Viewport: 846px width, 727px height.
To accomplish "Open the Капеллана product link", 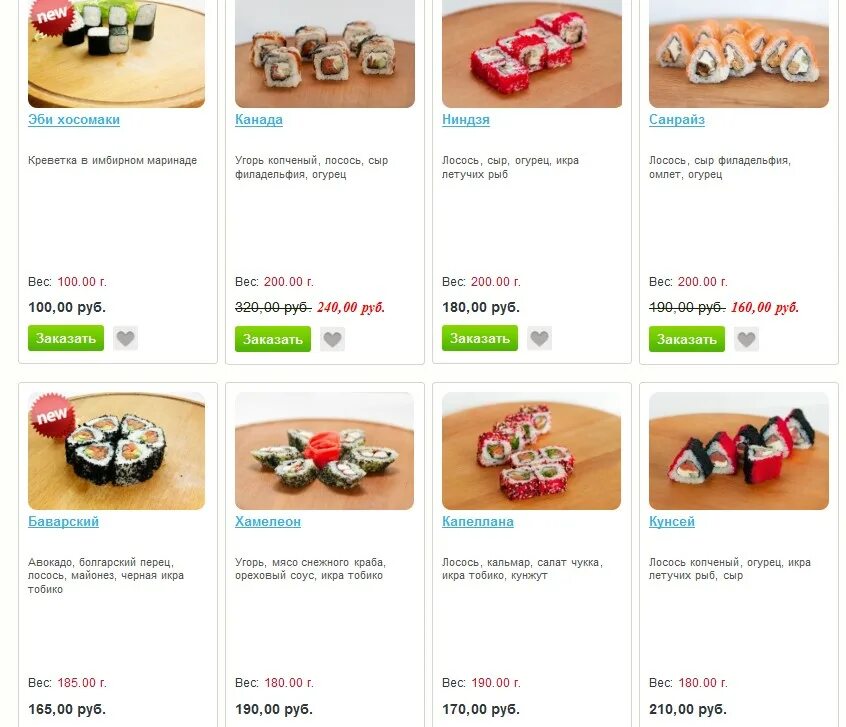I will pyautogui.click(x=477, y=521).
